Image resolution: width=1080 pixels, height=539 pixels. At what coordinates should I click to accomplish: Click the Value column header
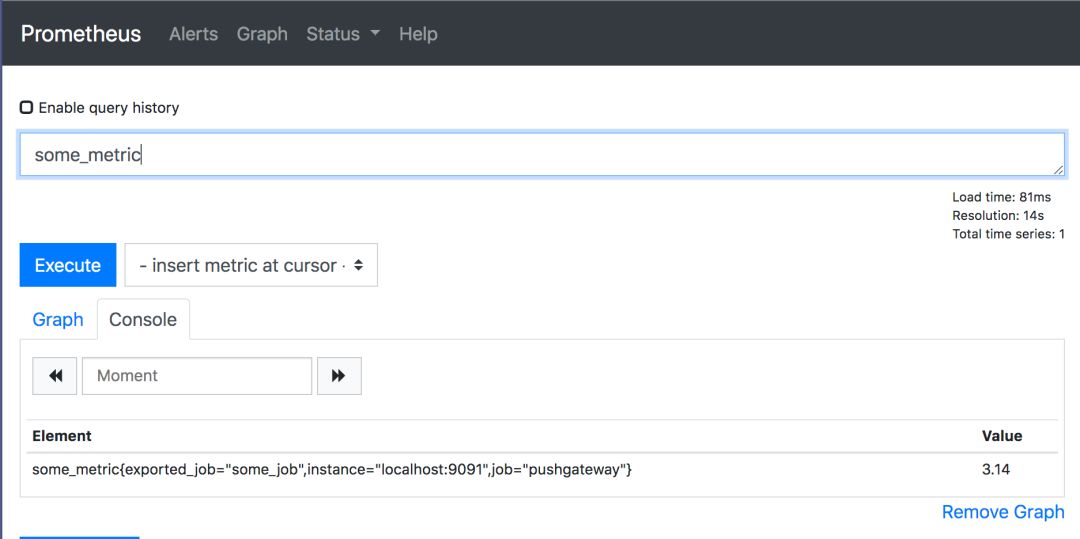click(x=1002, y=436)
